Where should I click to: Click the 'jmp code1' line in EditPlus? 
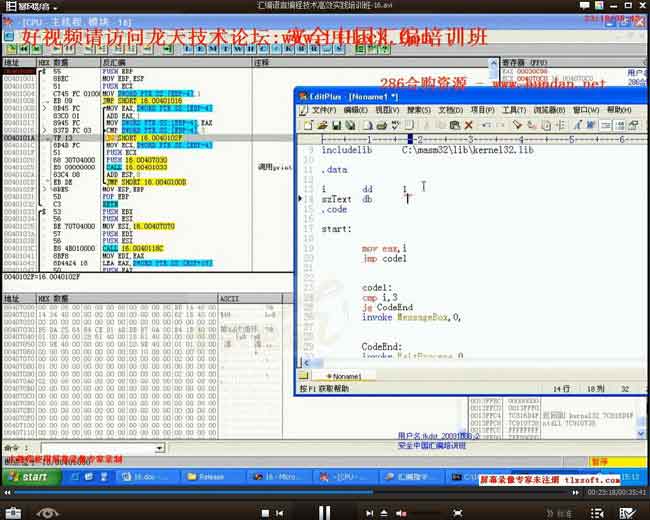[384, 258]
